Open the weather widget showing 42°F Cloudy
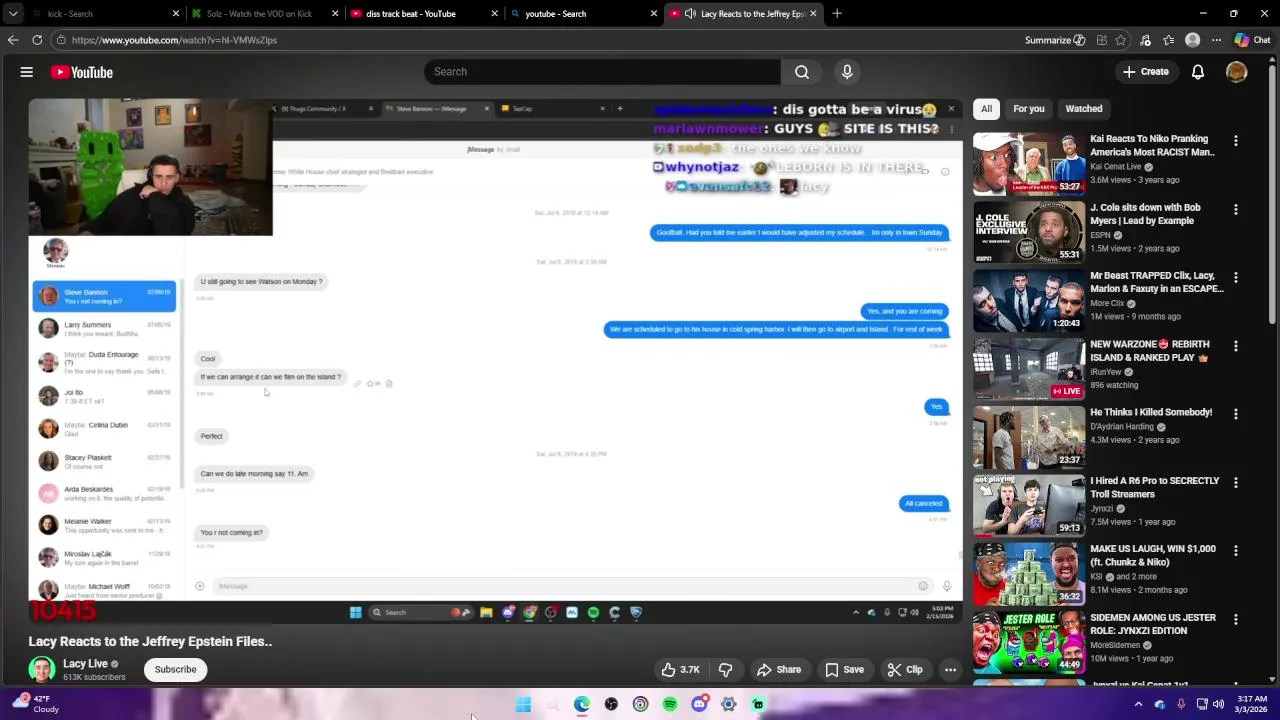The height and width of the screenshot is (720, 1280). [34, 704]
